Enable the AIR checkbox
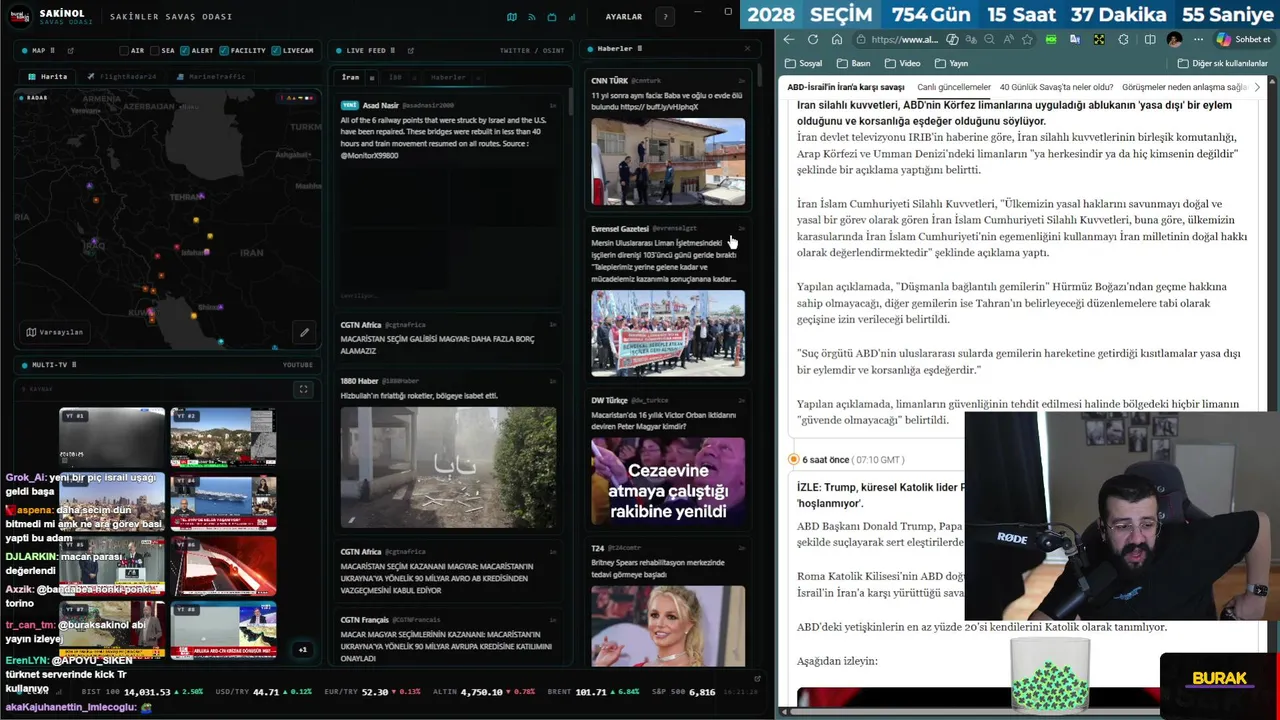1280x720 pixels. coord(124,50)
